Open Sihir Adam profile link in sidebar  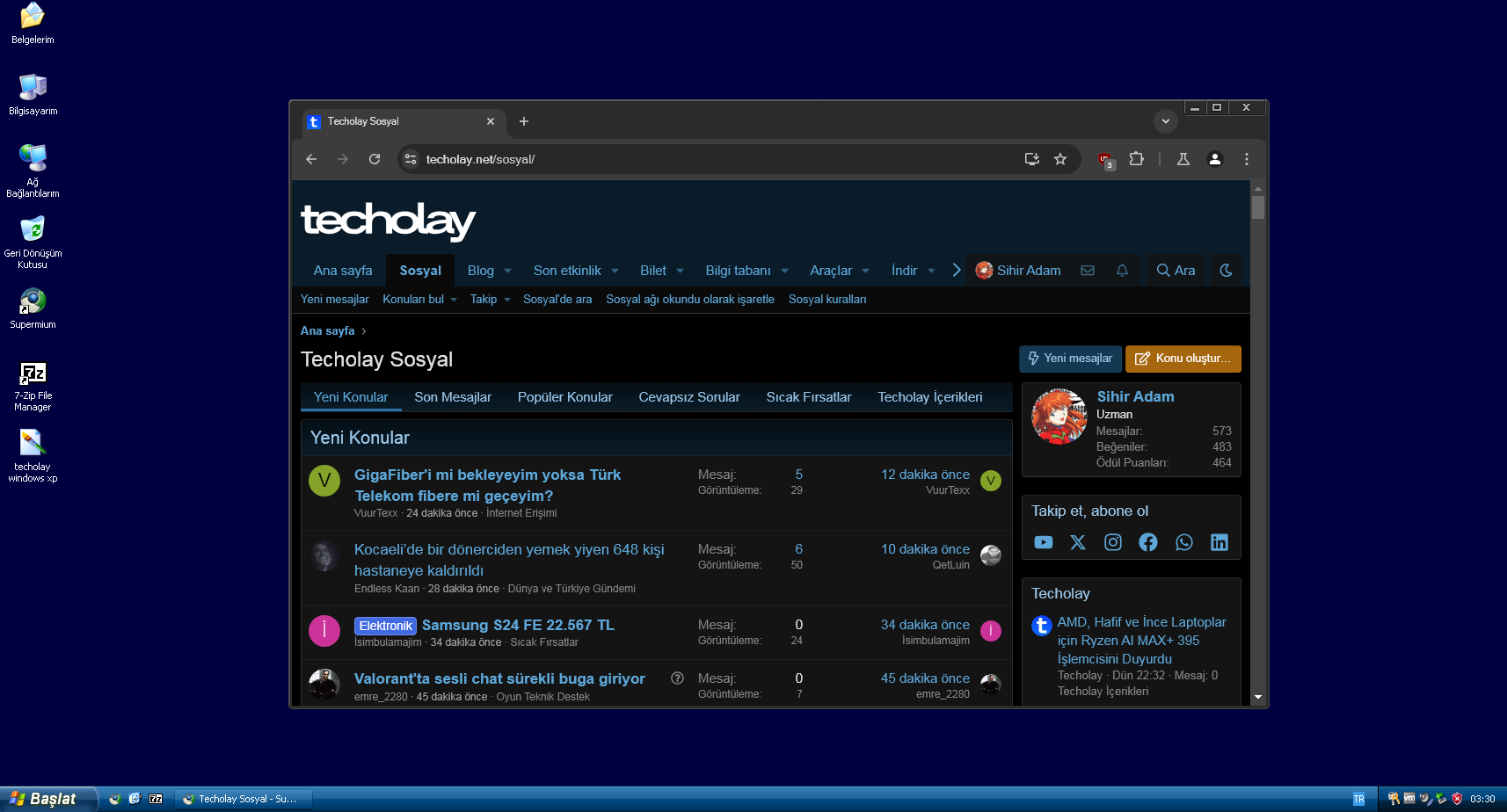(1135, 396)
